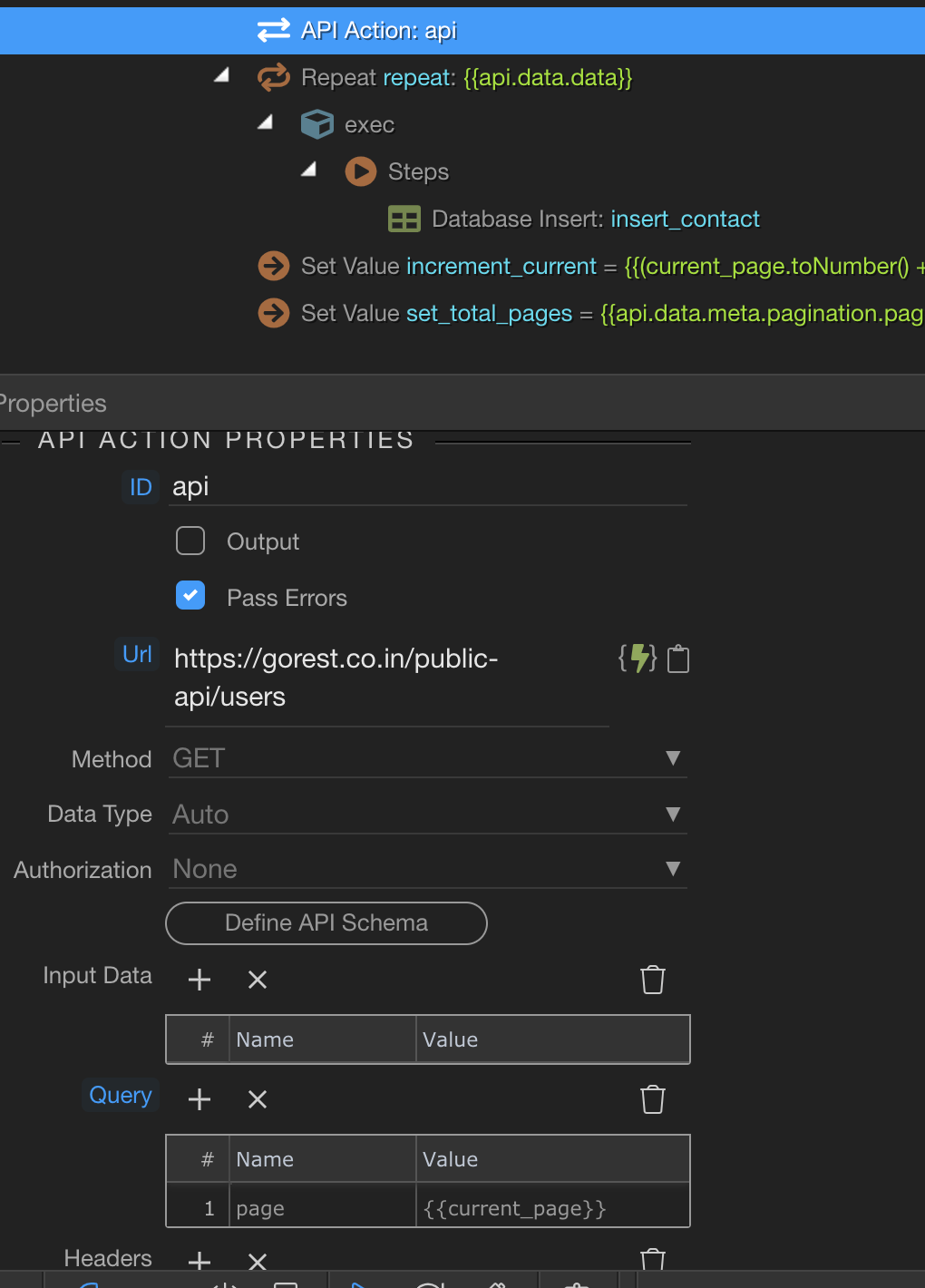Open the Authorization dropdown
925x1288 pixels.
[x=427, y=869]
